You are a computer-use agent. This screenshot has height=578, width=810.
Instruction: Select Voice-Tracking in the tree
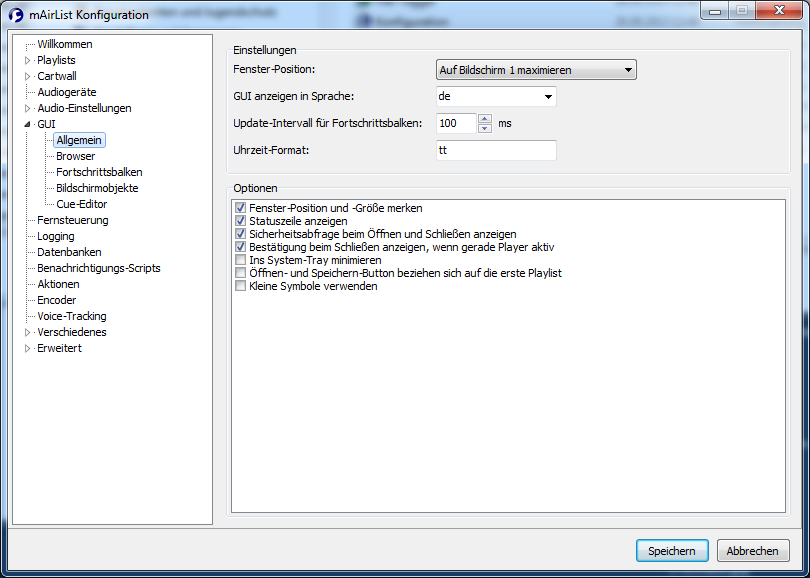tap(72, 316)
